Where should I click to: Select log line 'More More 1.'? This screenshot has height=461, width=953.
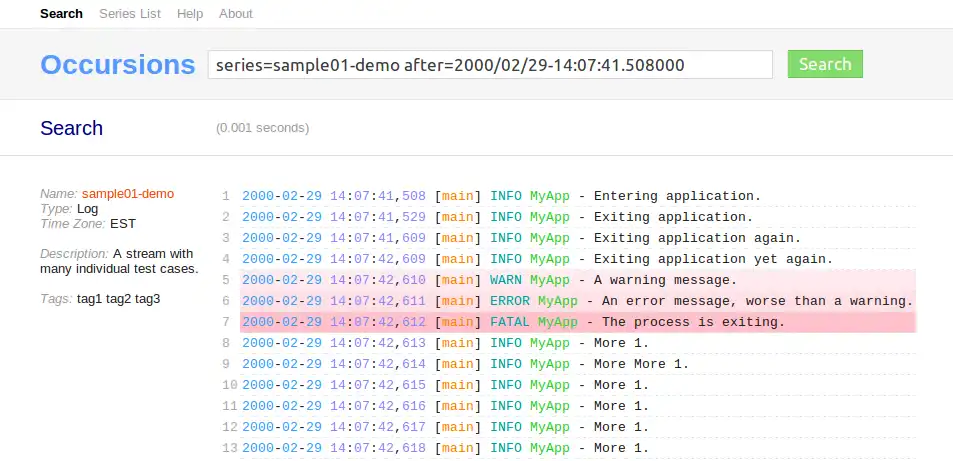578,364
